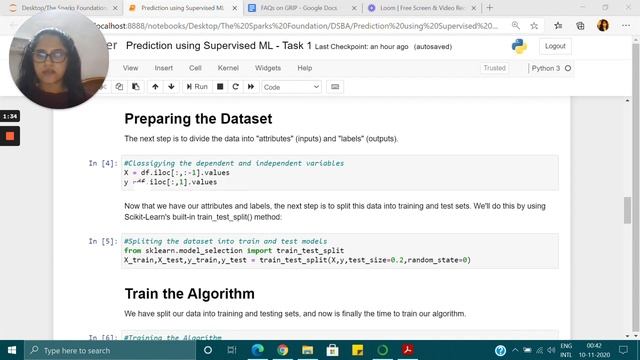Screen dimensions: 640x360
Task: Open Google Chrome from taskbar
Action: tap(282, 350)
